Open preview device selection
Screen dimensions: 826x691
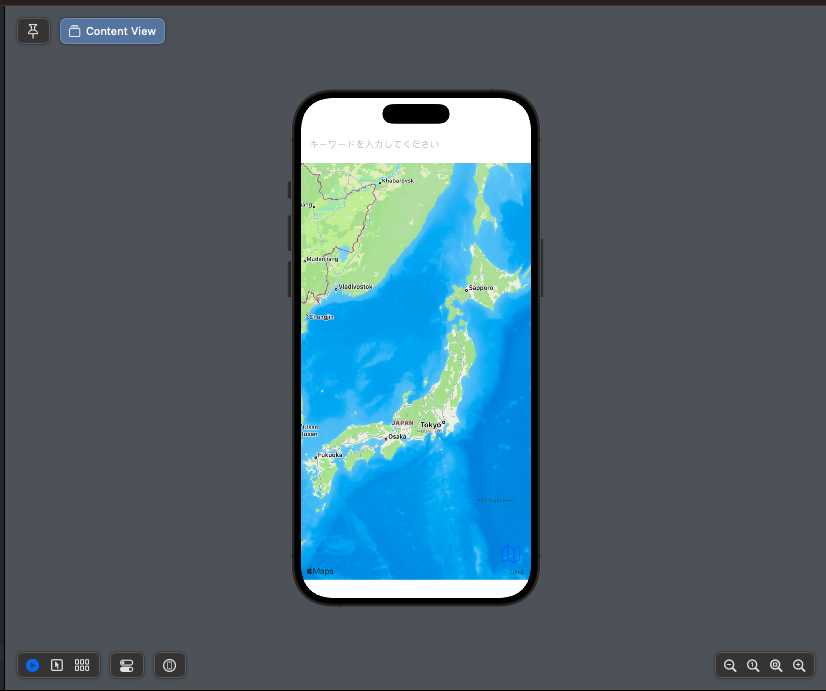(169, 665)
